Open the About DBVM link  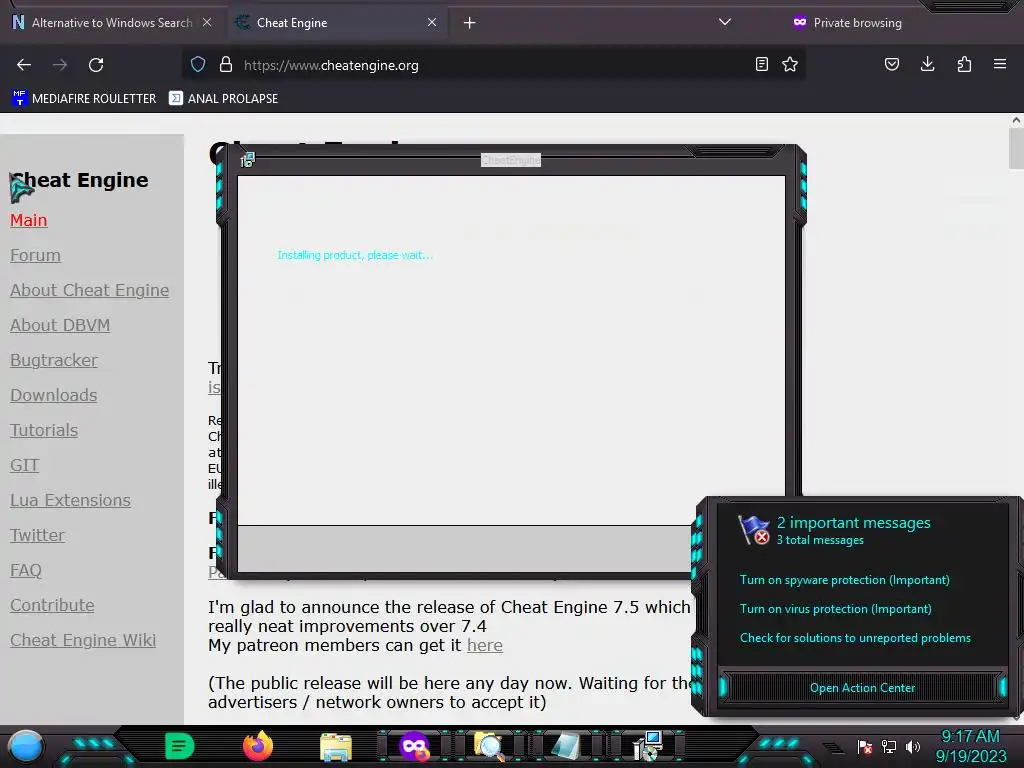[60, 325]
